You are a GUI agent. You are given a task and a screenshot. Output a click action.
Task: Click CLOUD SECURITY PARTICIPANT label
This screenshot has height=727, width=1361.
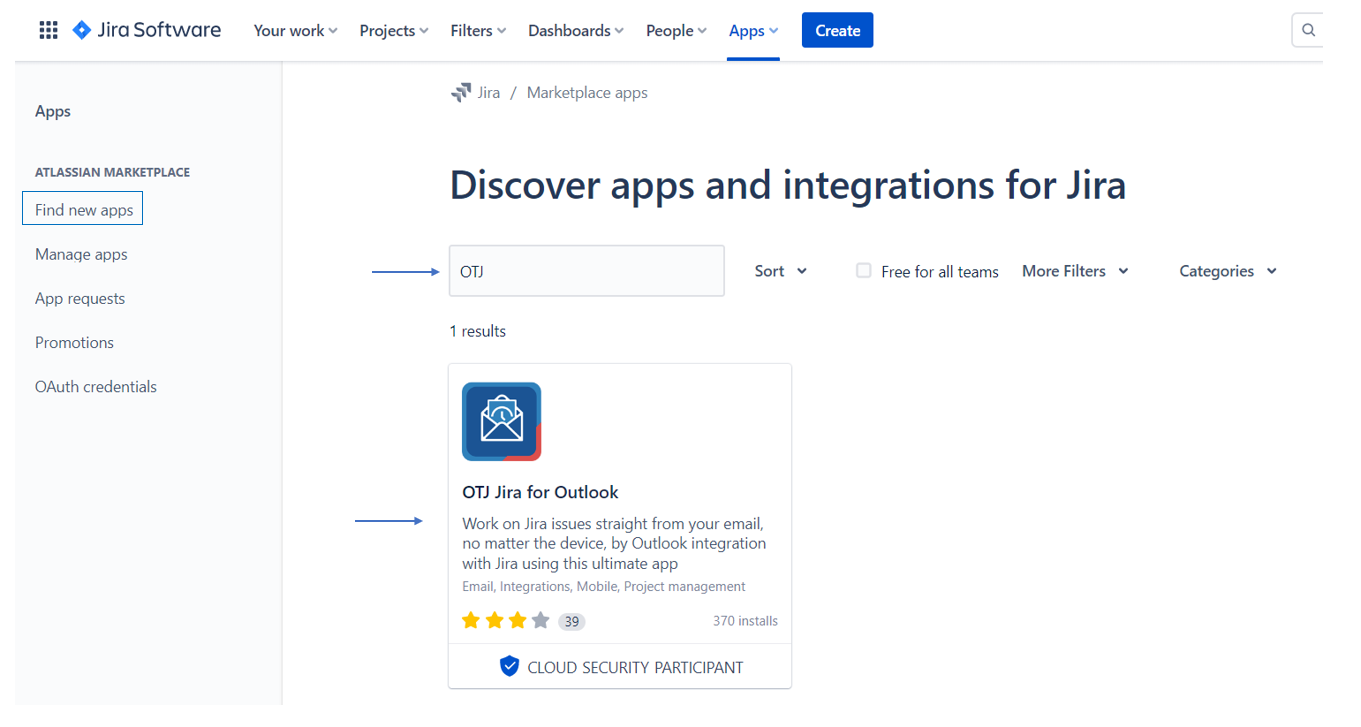[x=635, y=667]
